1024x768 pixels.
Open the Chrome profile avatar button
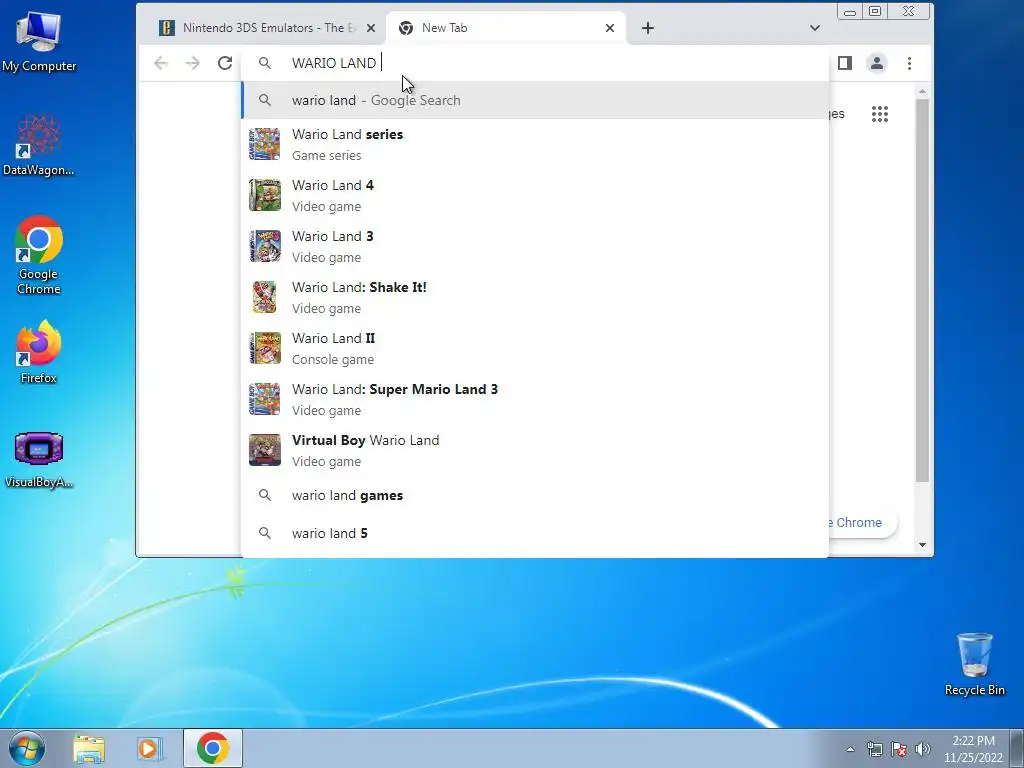876,63
